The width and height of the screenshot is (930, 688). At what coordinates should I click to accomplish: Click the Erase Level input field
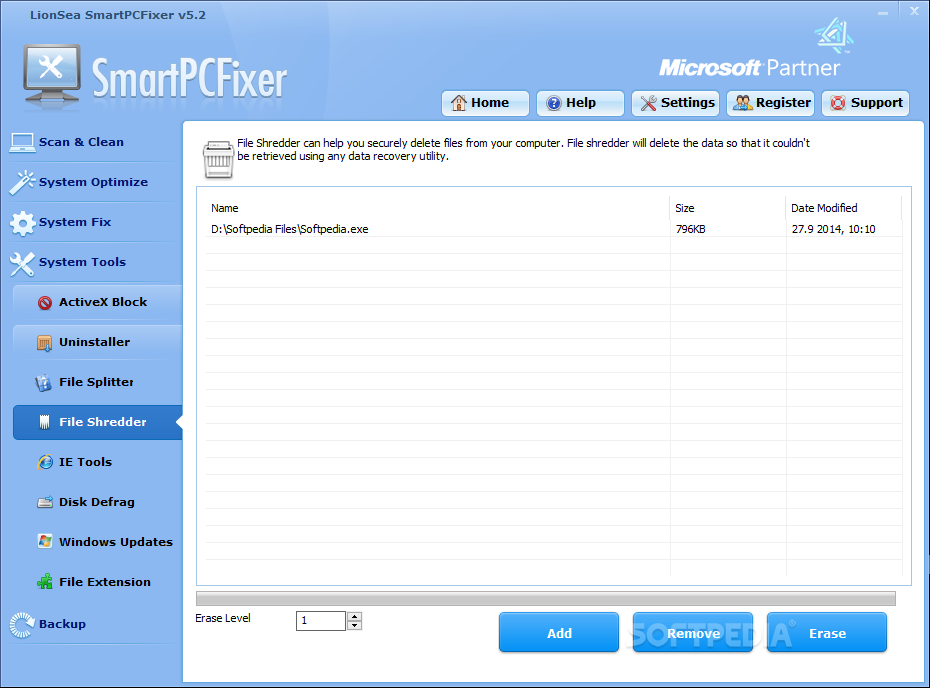321,620
